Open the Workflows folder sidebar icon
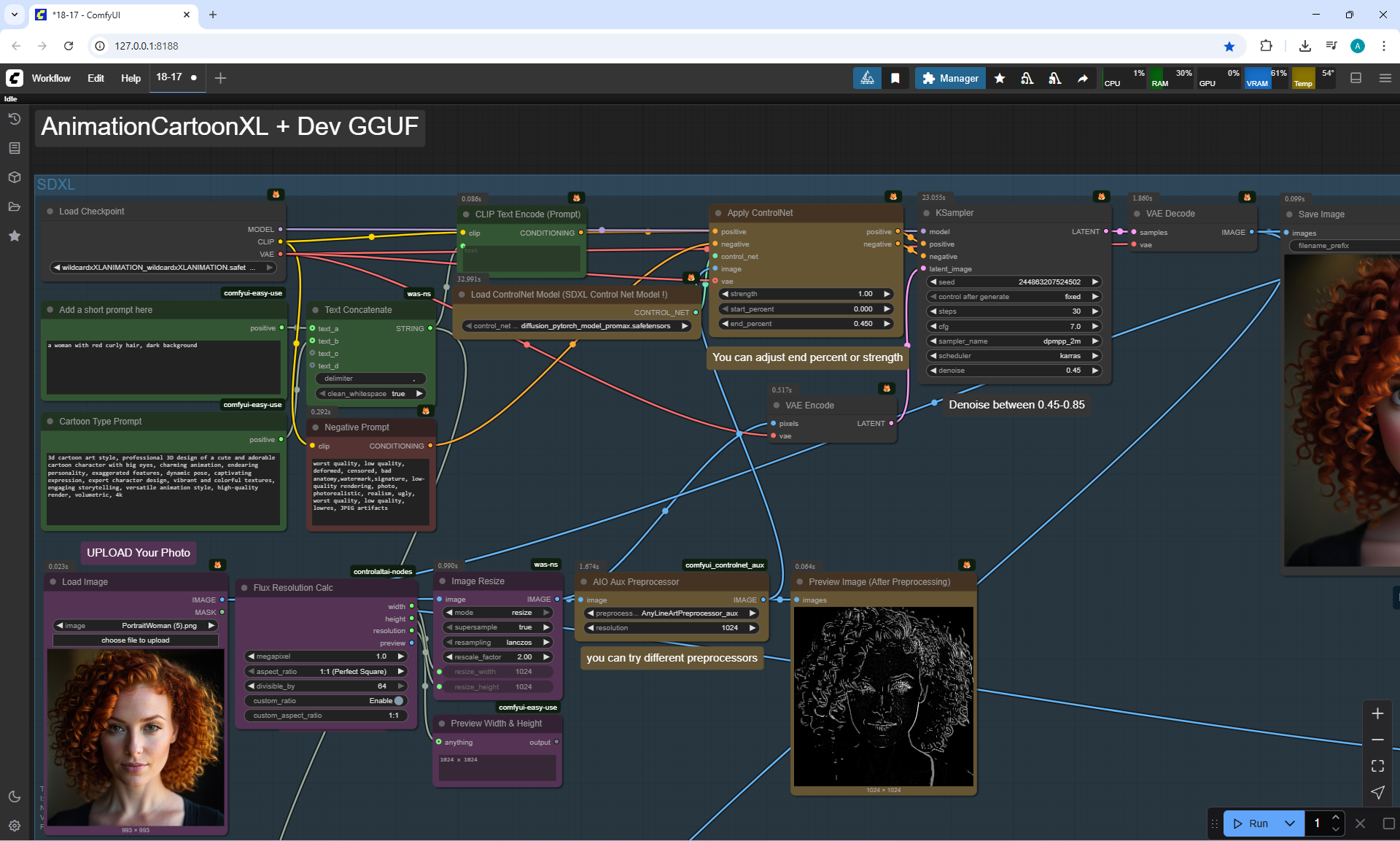1400x841 pixels. 15,206
